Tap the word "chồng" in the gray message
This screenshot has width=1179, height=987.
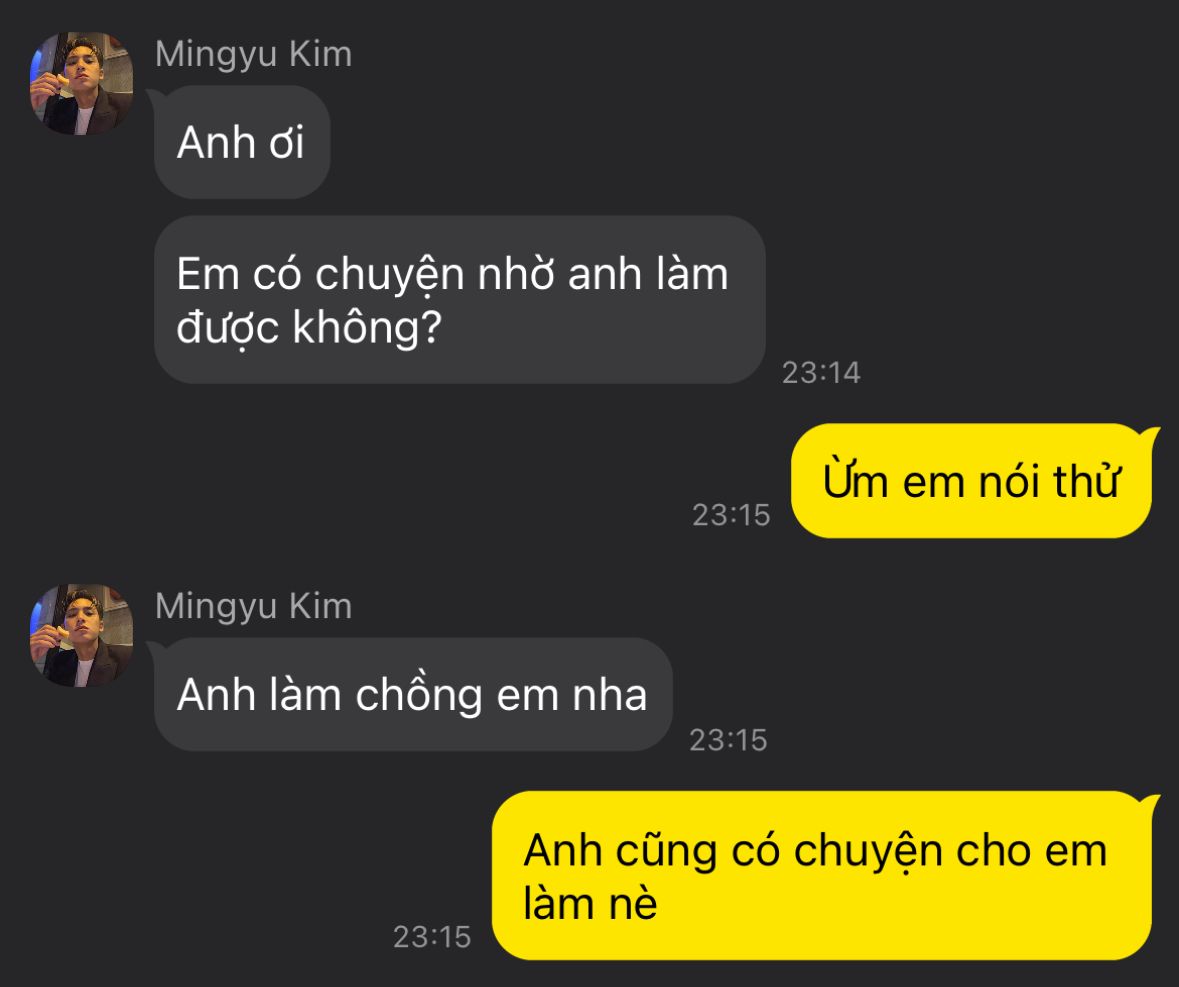click(419, 695)
